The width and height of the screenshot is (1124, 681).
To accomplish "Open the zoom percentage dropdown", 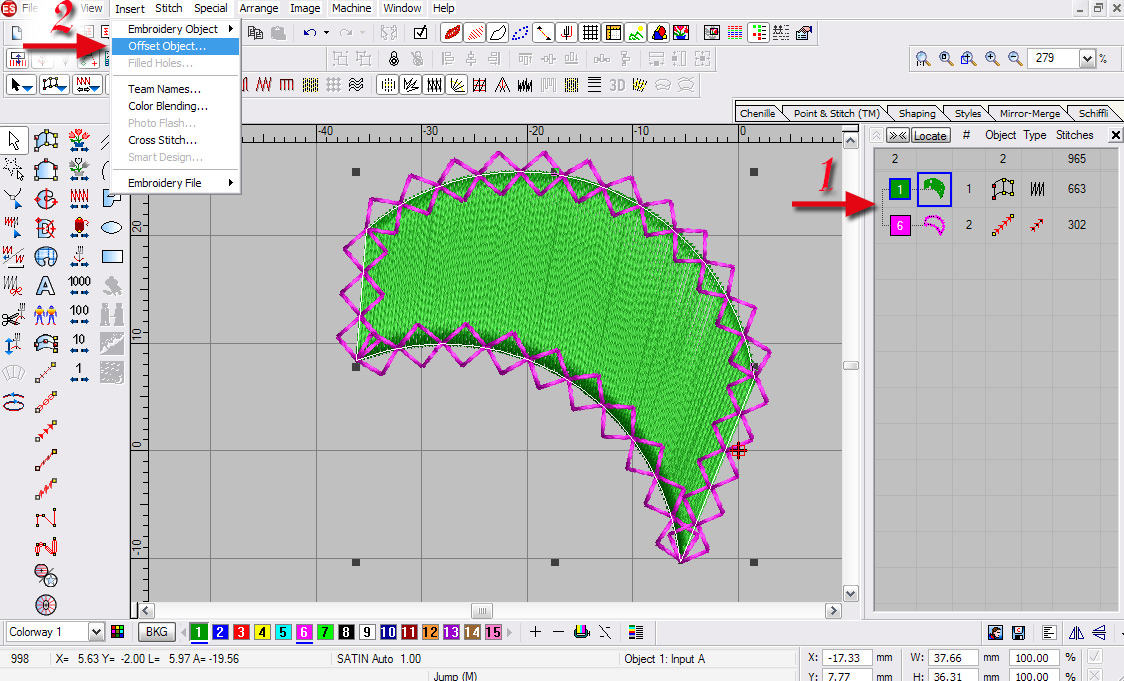I will [1087, 59].
